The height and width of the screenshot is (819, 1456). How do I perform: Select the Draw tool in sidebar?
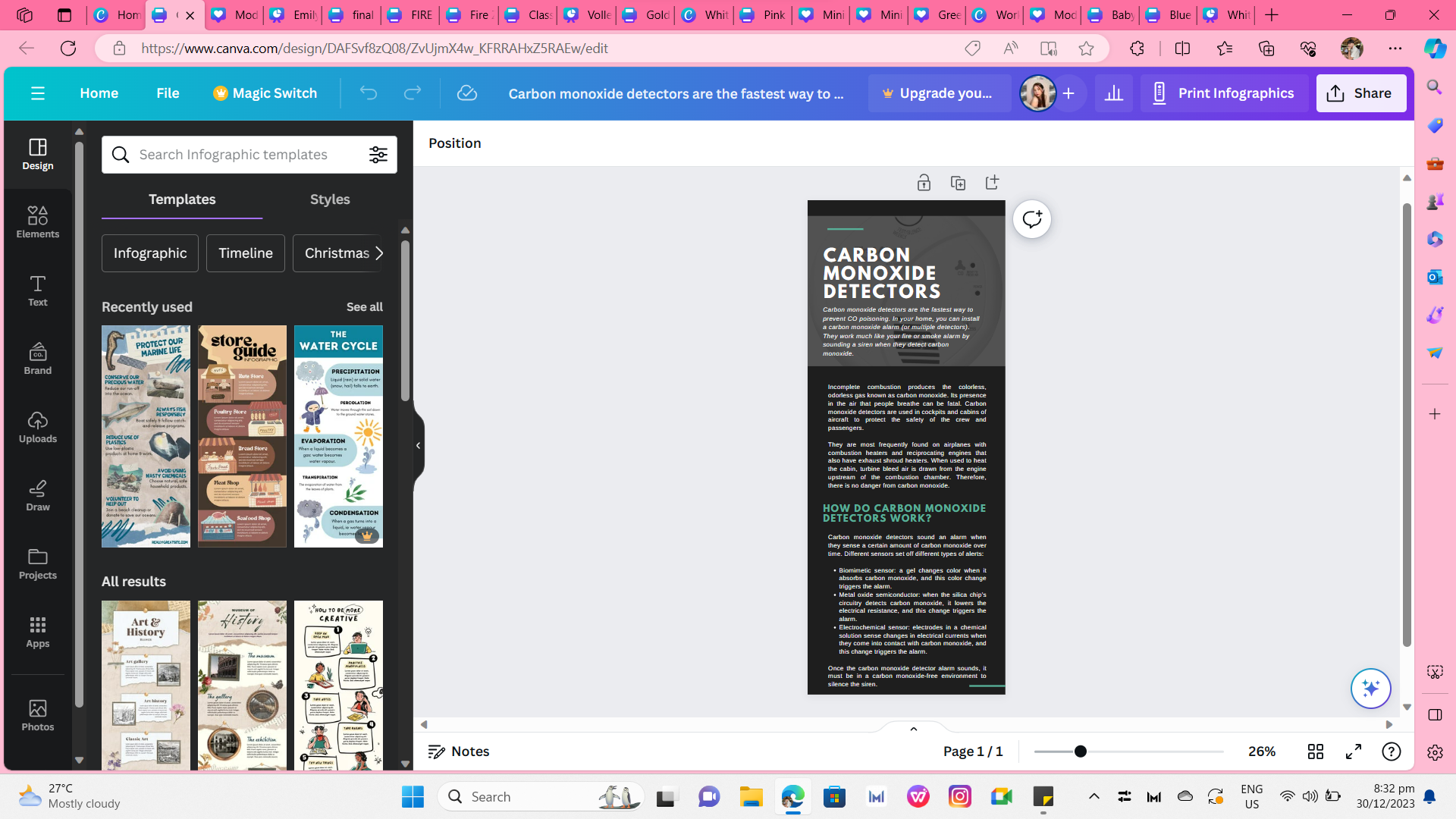tap(37, 495)
